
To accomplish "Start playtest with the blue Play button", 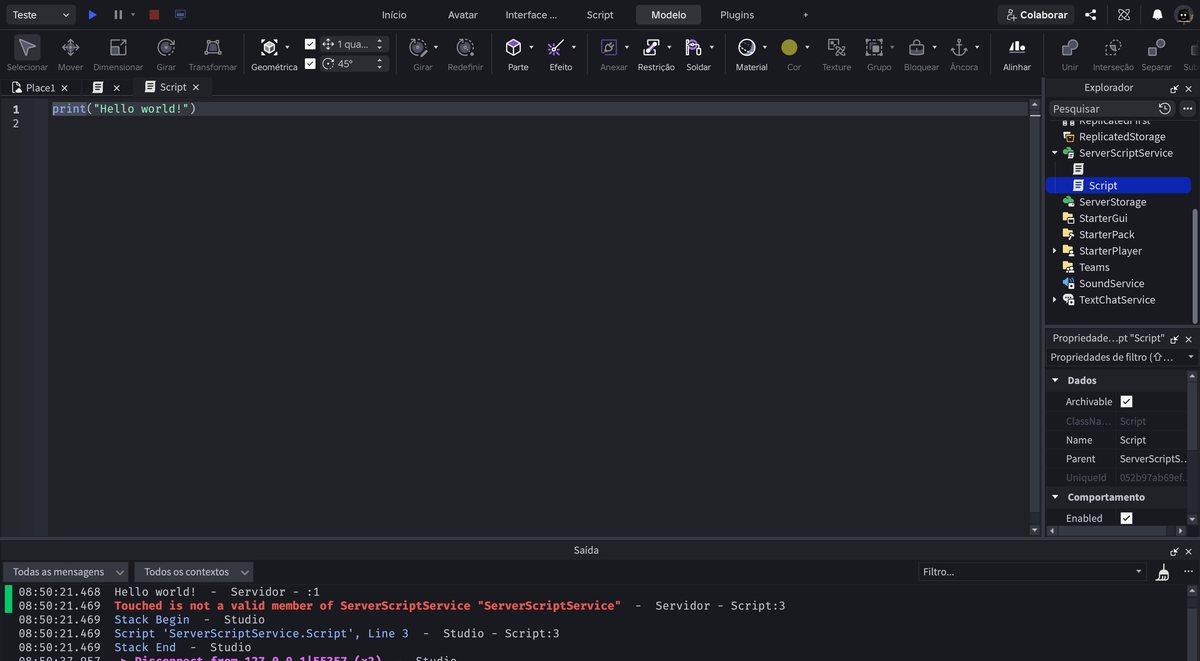I will pos(92,15).
